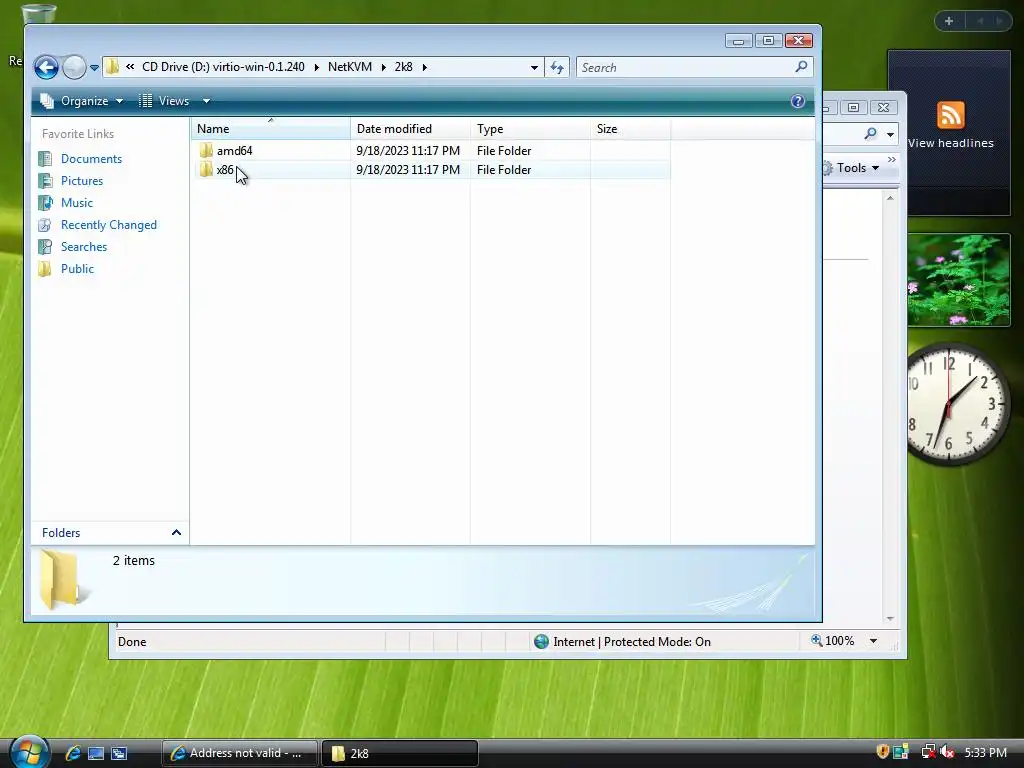The width and height of the screenshot is (1024, 768).
Task: Click the slideshow flower picture gadget
Action: [x=959, y=280]
